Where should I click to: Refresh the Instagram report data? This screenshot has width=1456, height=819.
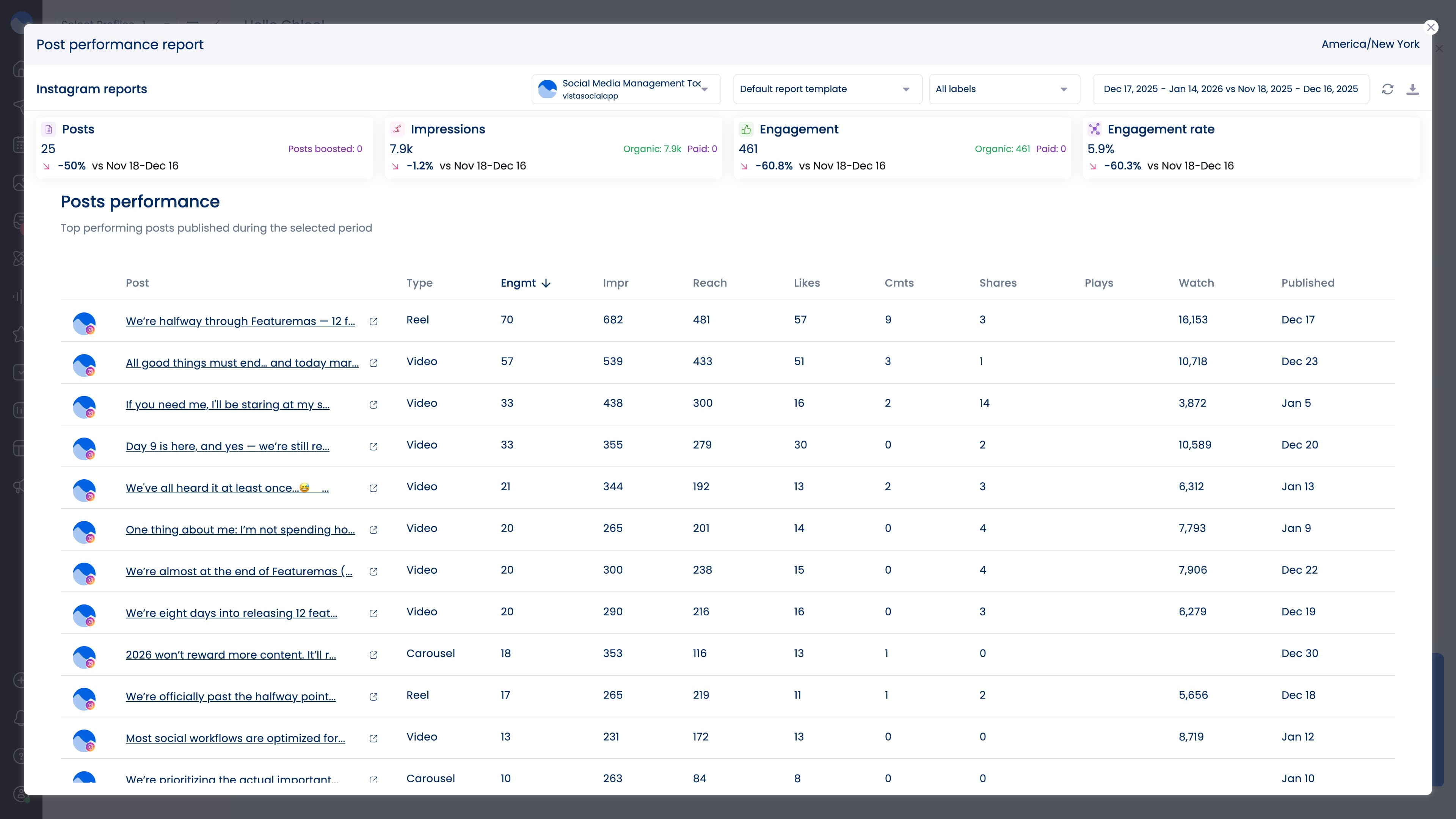tap(1388, 89)
